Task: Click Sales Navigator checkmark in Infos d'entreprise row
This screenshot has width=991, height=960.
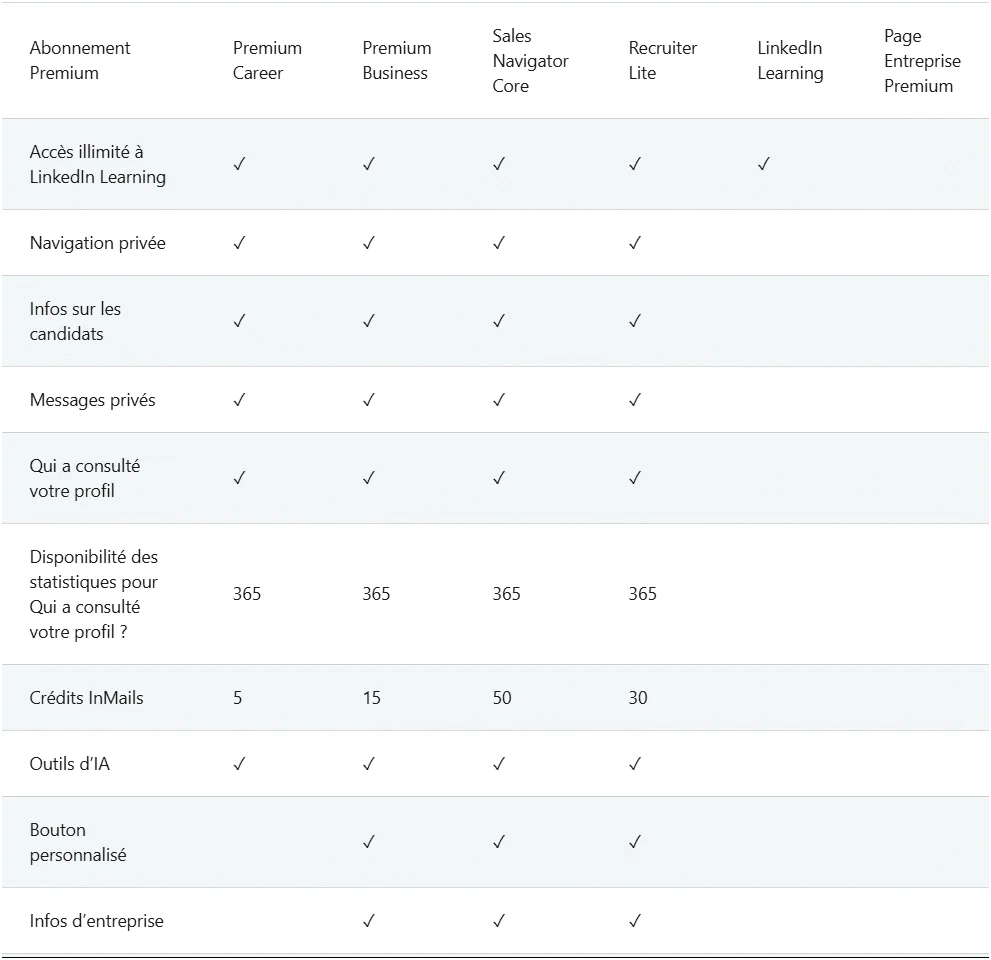Action: 499,921
